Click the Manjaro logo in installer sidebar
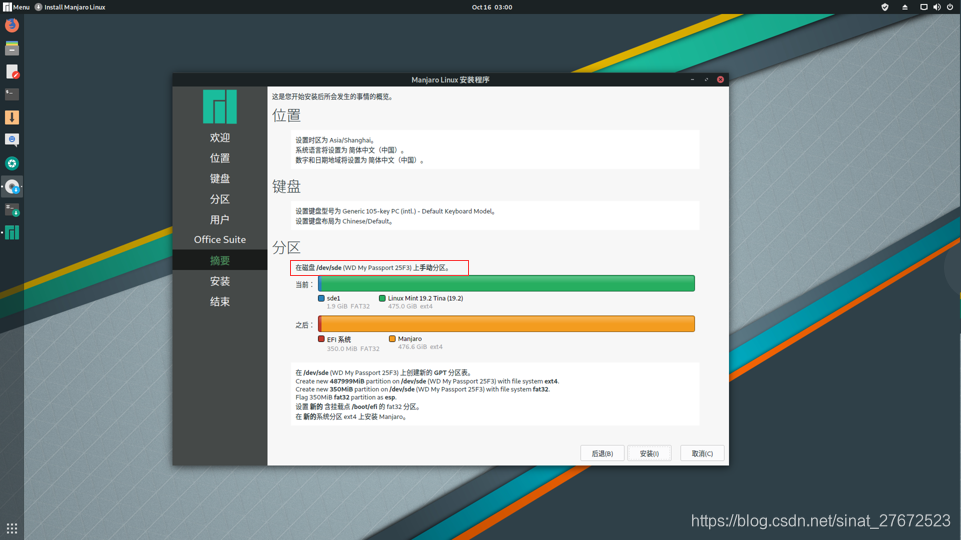The width and height of the screenshot is (961, 540). tap(219, 107)
